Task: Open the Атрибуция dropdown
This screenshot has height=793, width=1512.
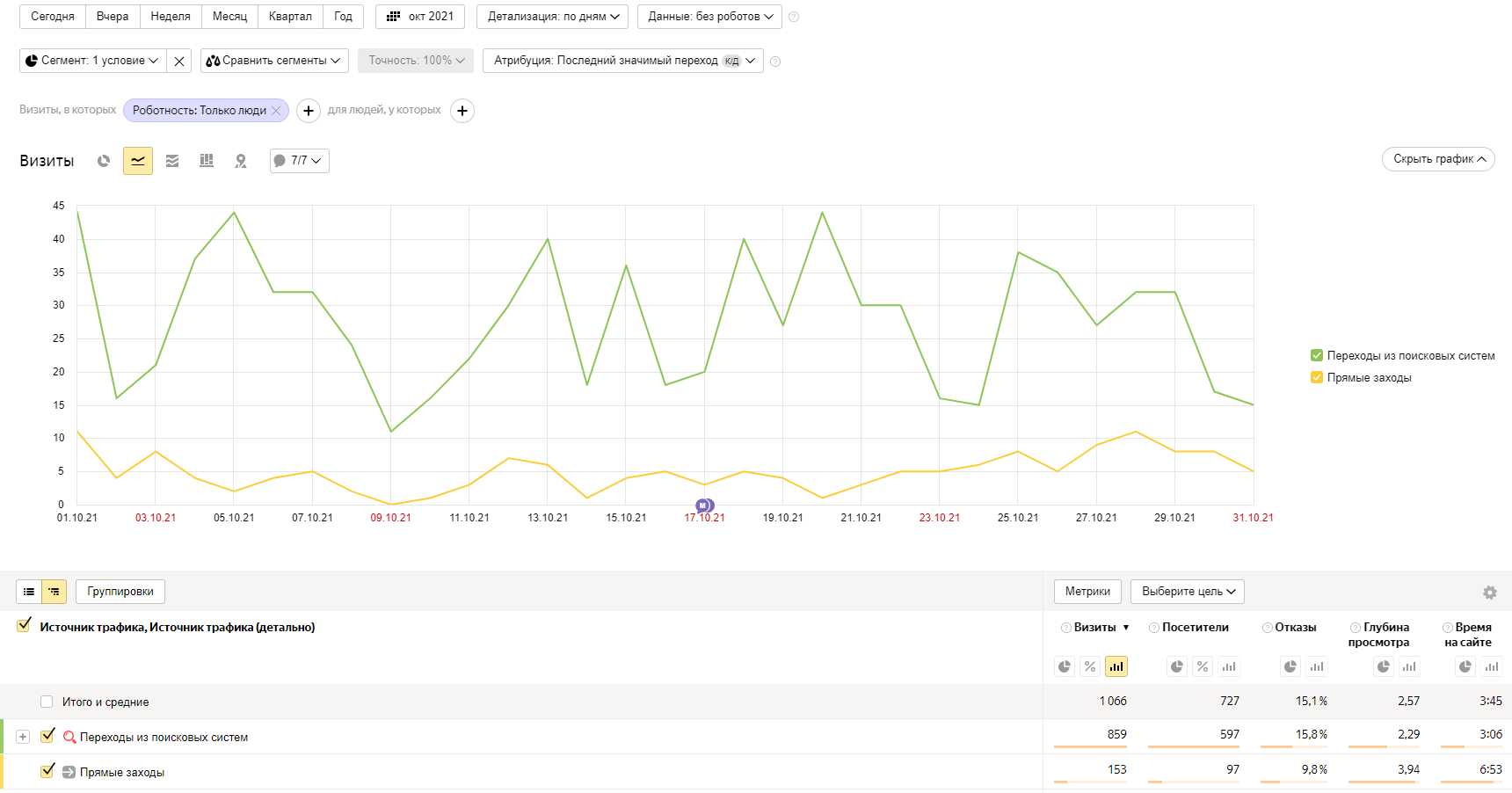Action: pos(623,61)
